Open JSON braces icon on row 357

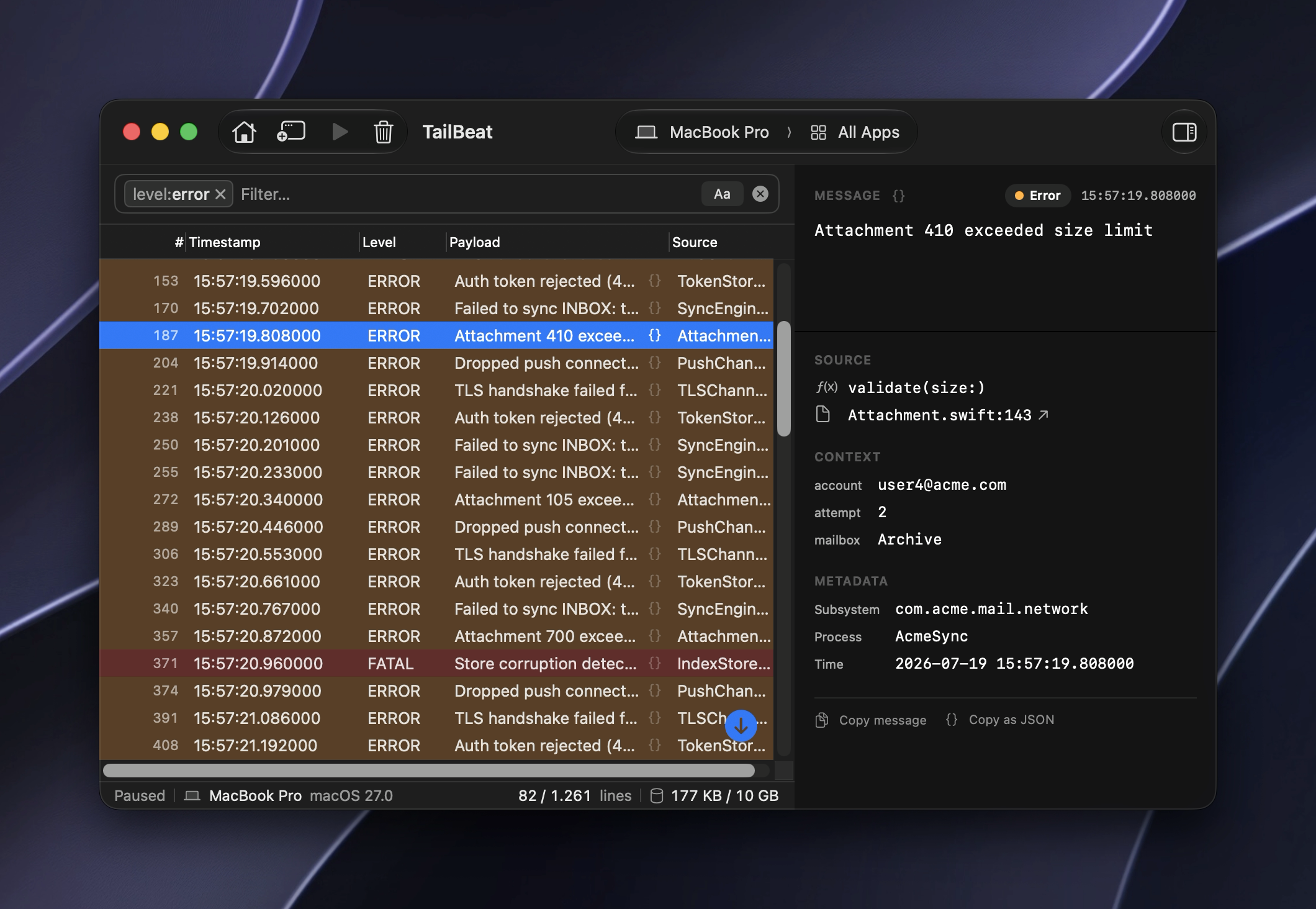tap(654, 636)
